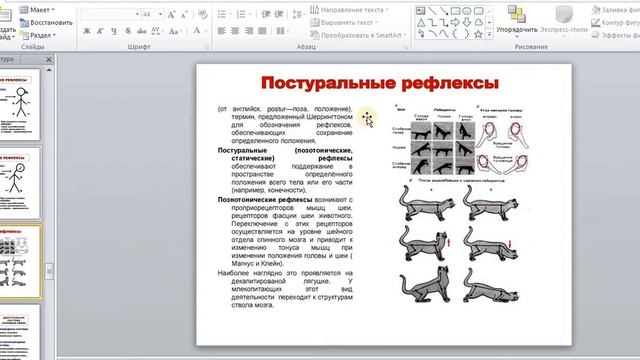640x360 pixels.
Task: Select the right brace shape
Action: (x=467, y=35)
